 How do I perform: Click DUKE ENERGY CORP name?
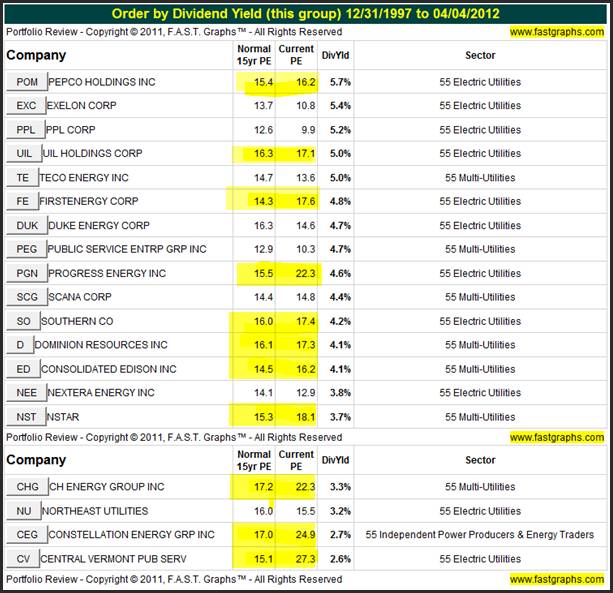point(99,226)
